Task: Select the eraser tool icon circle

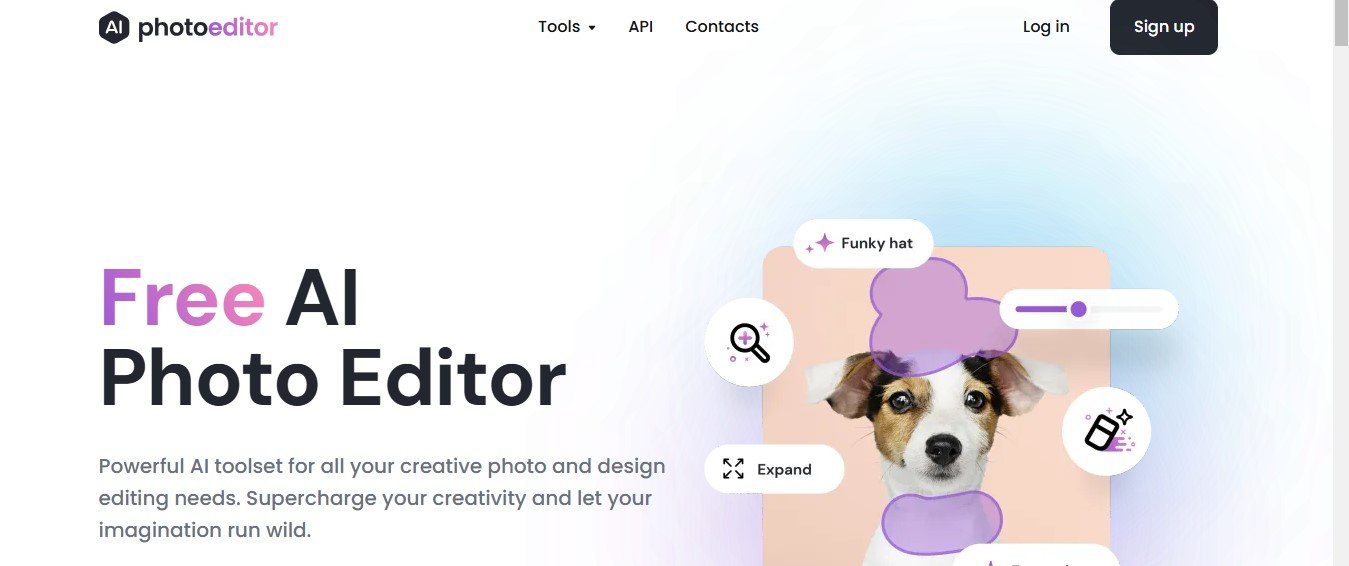Action: coord(1107,431)
